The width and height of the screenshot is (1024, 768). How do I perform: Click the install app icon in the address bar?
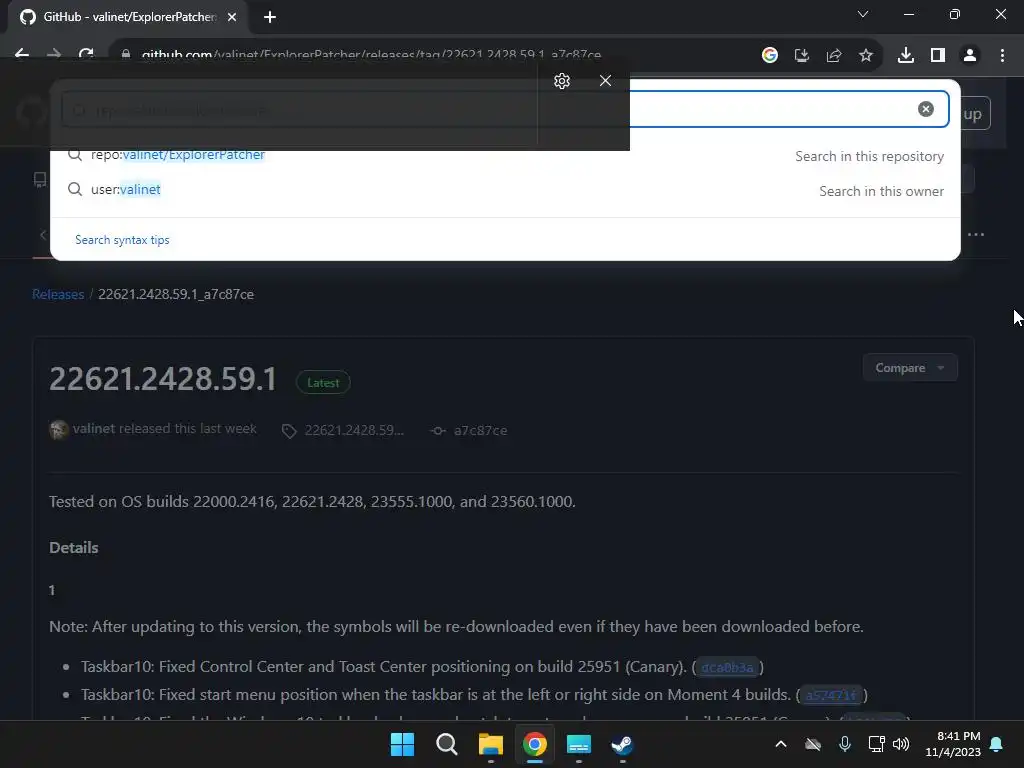tap(801, 56)
